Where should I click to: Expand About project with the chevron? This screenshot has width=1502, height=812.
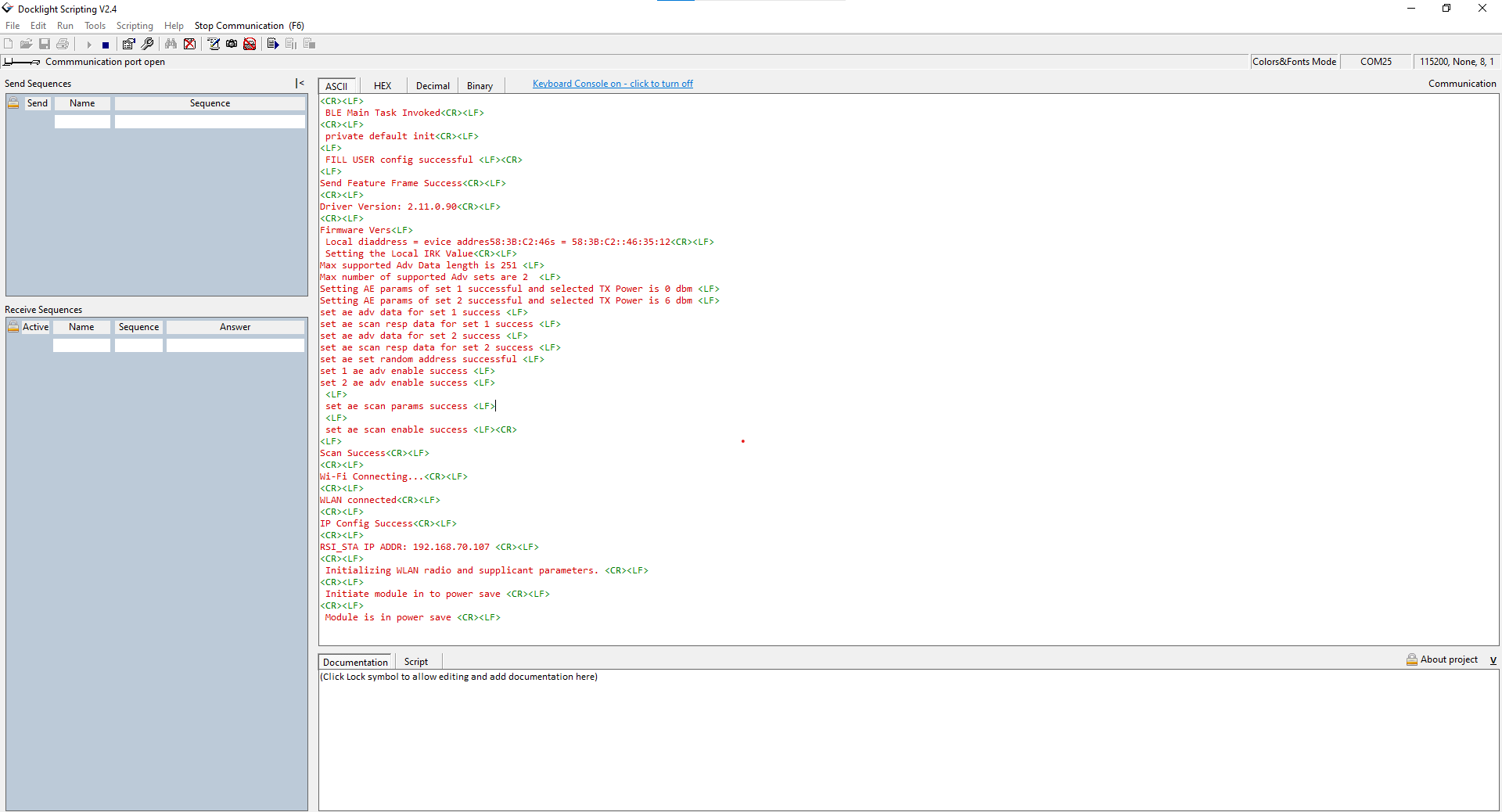(x=1493, y=660)
